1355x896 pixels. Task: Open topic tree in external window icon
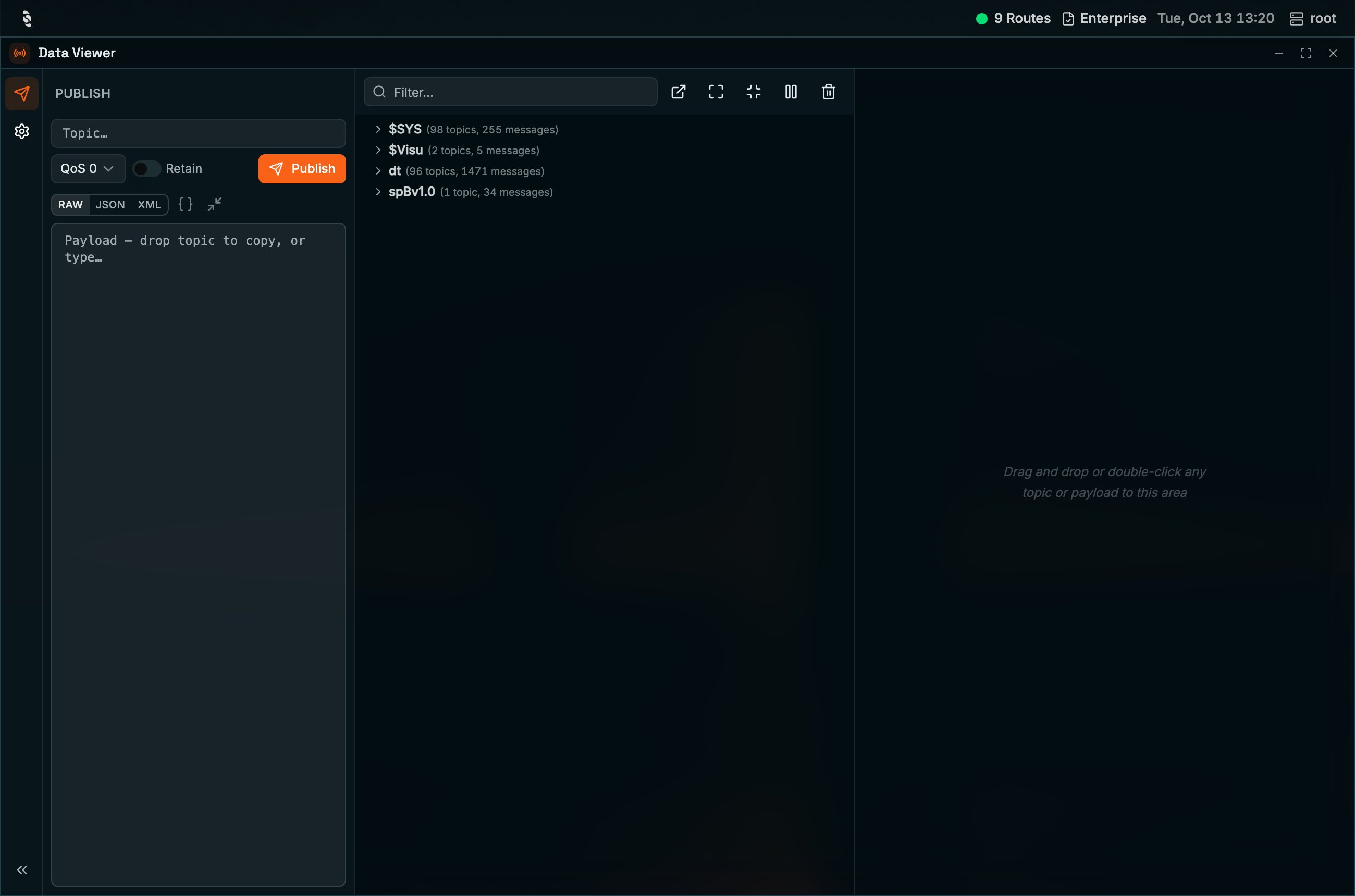click(x=678, y=92)
